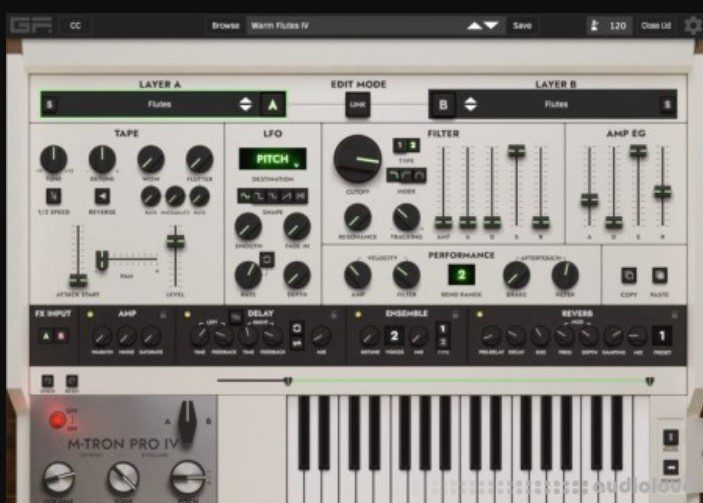Lock the Delay effect section
The height and width of the screenshot is (503, 703).
pos(334,315)
